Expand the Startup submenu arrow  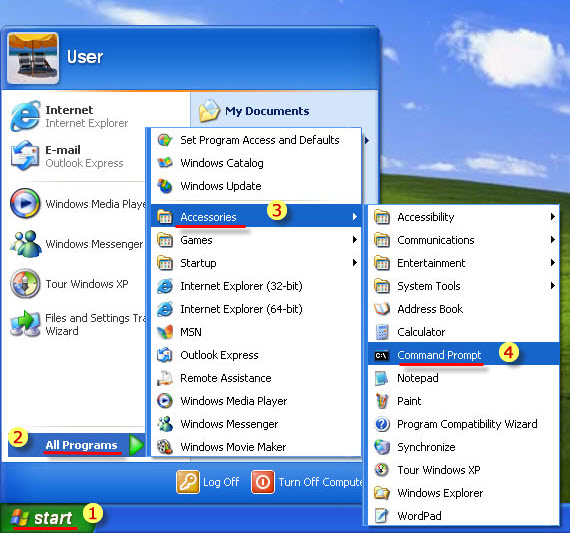(354, 263)
